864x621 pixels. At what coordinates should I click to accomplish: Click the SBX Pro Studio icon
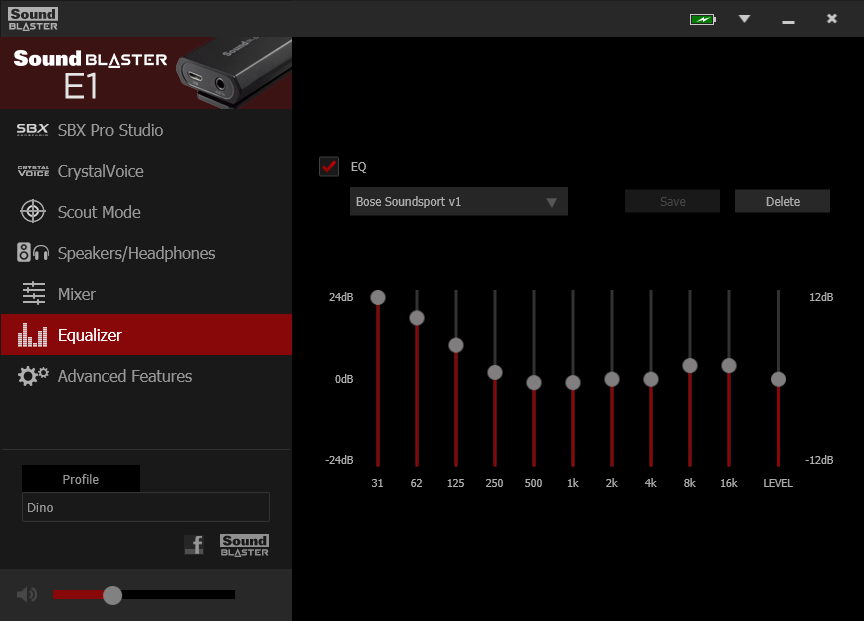point(33,129)
